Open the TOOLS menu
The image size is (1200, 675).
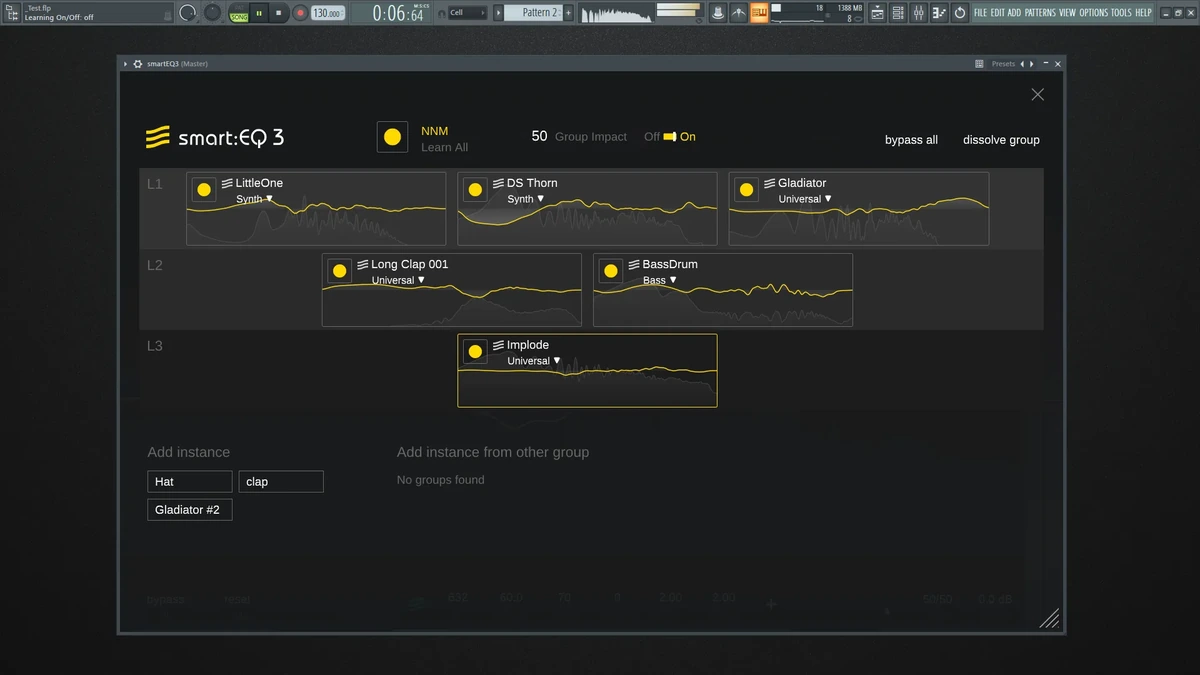(1121, 13)
